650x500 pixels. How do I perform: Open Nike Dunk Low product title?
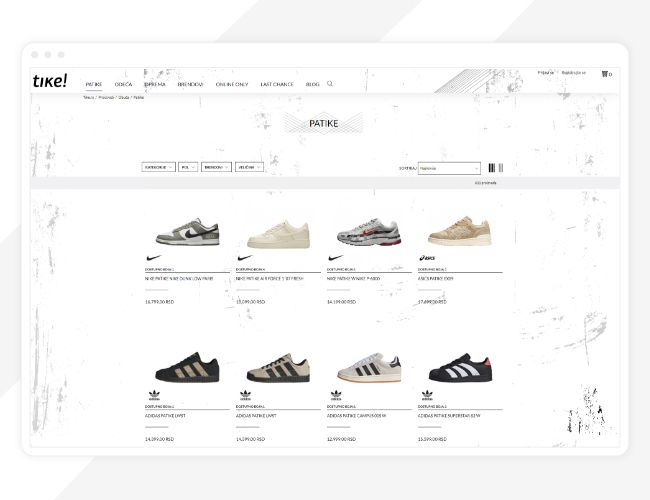click(x=179, y=279)
